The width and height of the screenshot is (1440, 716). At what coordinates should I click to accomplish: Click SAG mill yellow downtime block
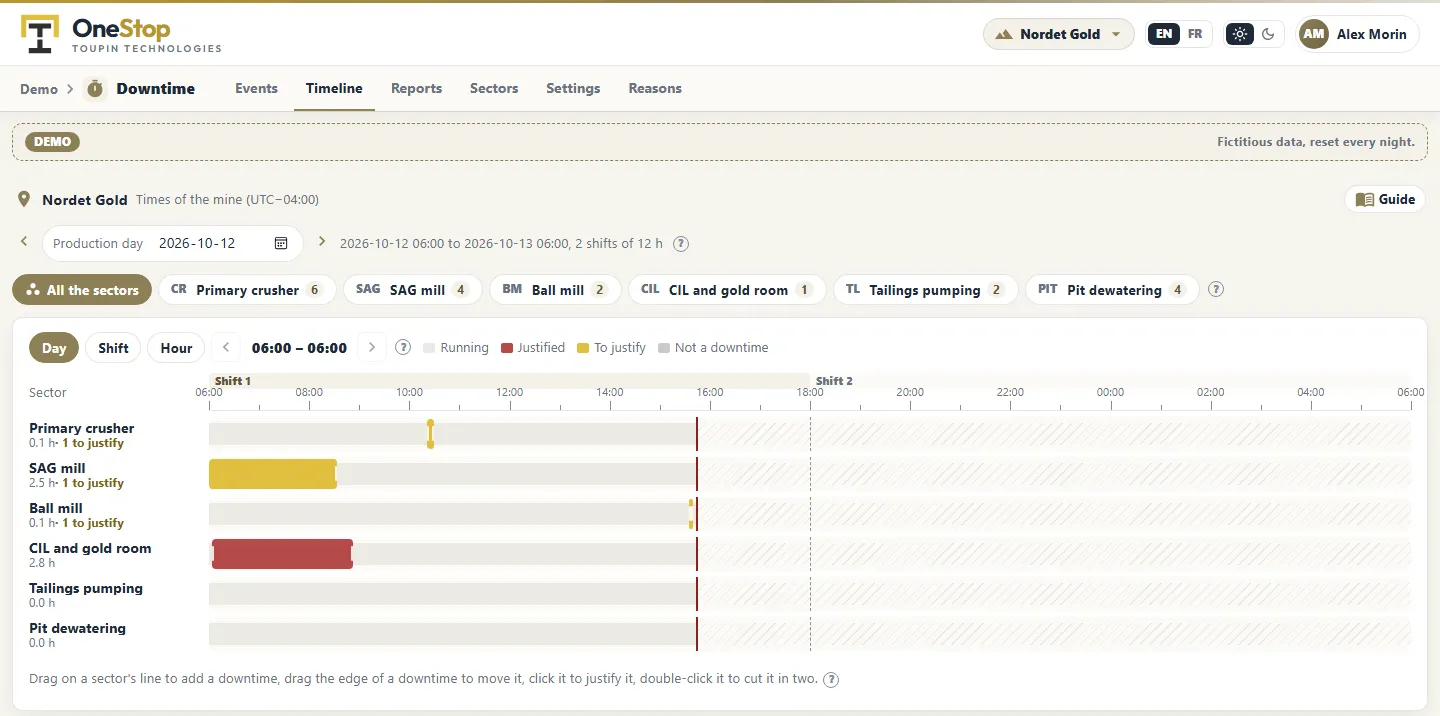(273, 474)
